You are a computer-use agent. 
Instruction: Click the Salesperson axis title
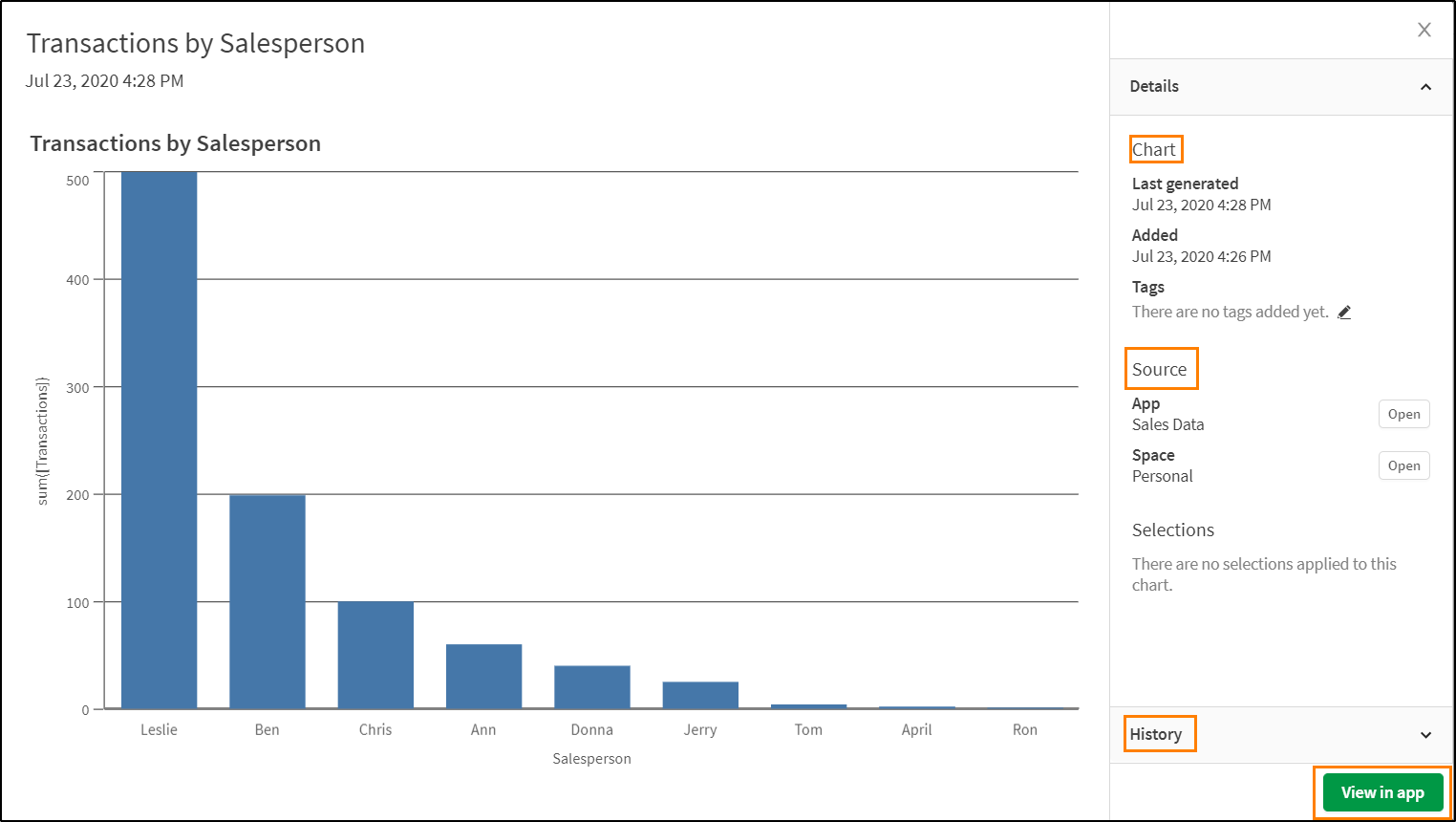pos(591,758)
